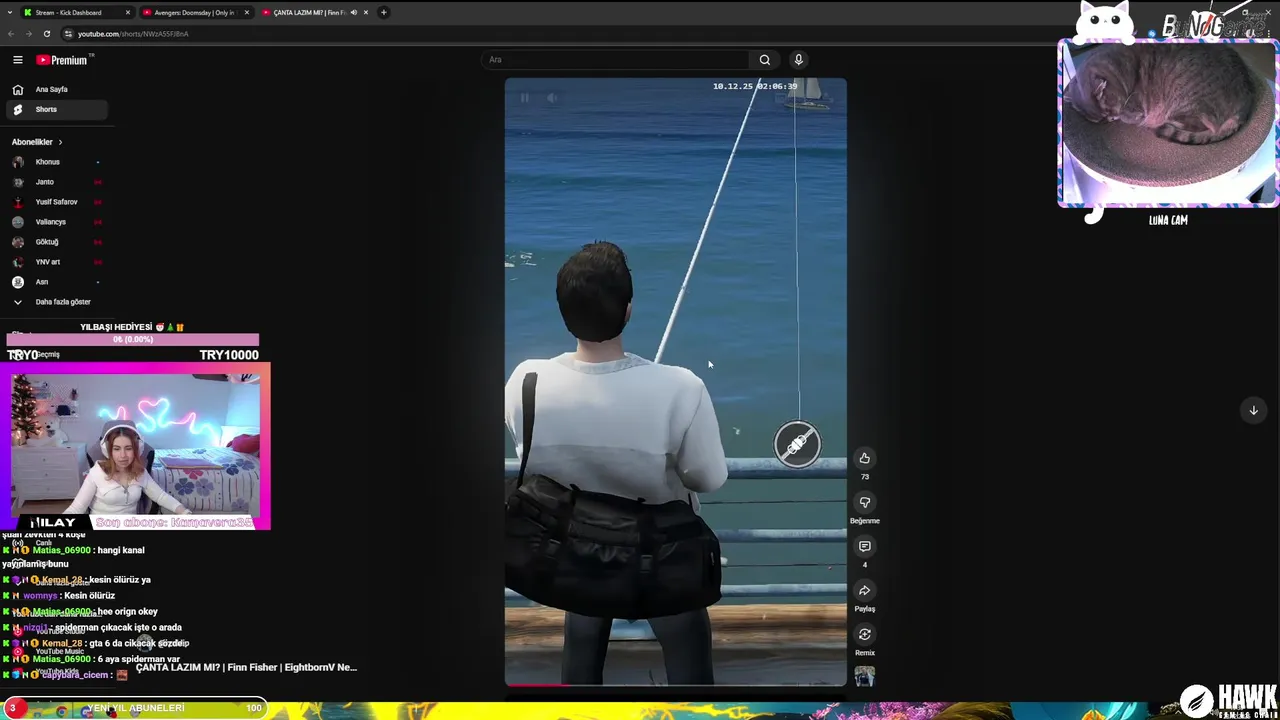Image resolution: width=1280 pixels, height=720 pixels.
Task: Mute tab via speaker icon
Action: click(353, 13)
